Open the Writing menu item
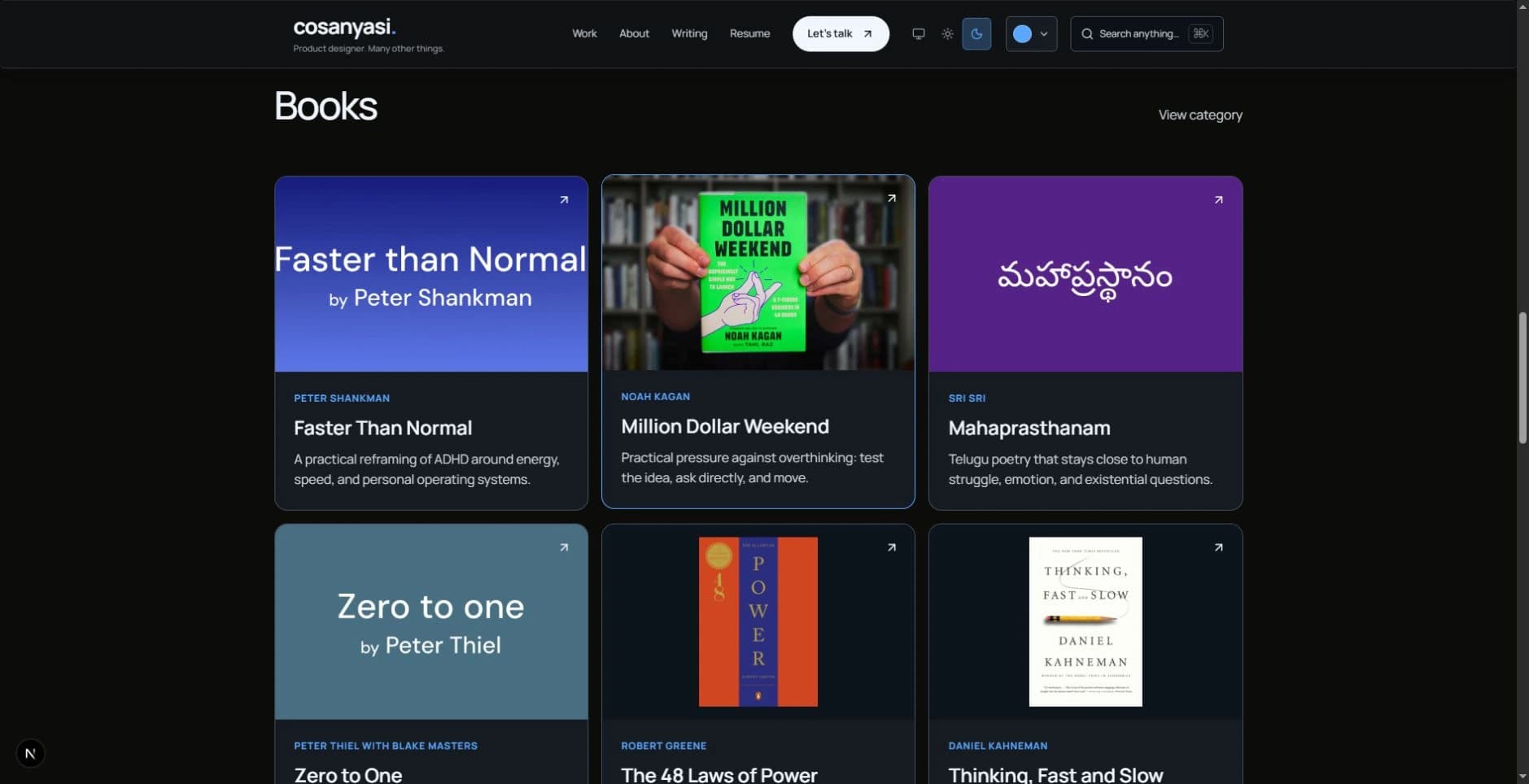 [689, 33]
